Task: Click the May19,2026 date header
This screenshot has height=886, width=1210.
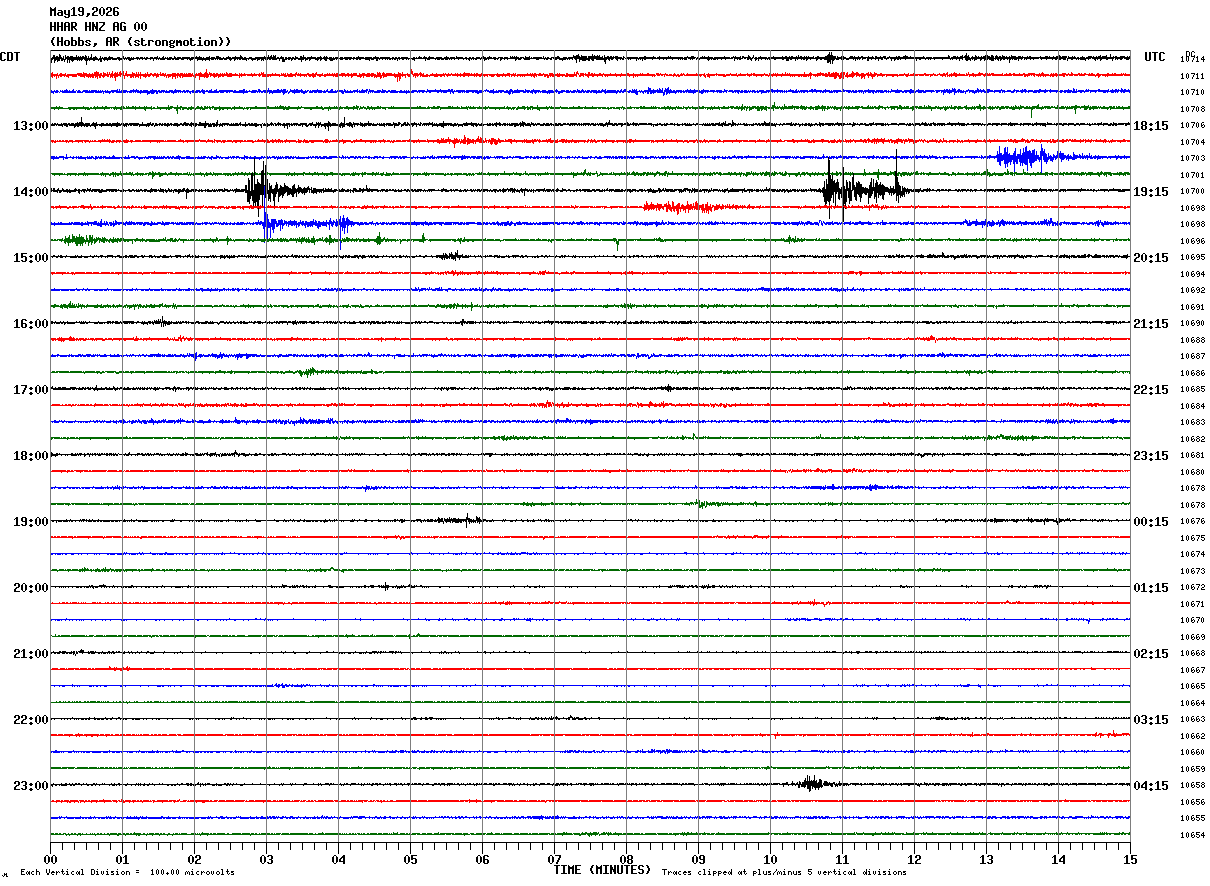Action: 84,12
